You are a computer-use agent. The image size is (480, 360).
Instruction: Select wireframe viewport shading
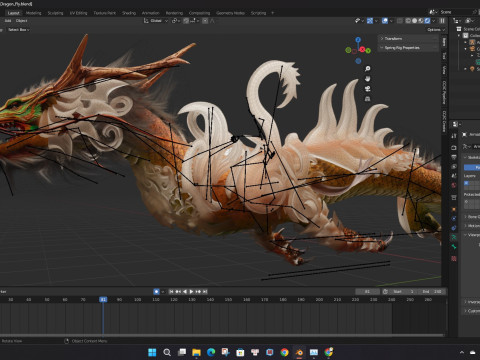[x=408, y=21]
